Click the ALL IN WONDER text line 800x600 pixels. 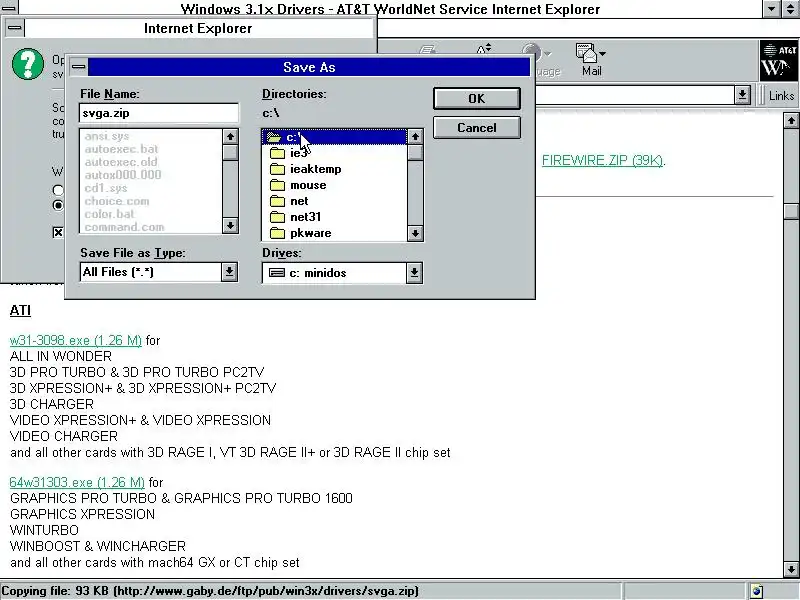click(x=61, y=356)
